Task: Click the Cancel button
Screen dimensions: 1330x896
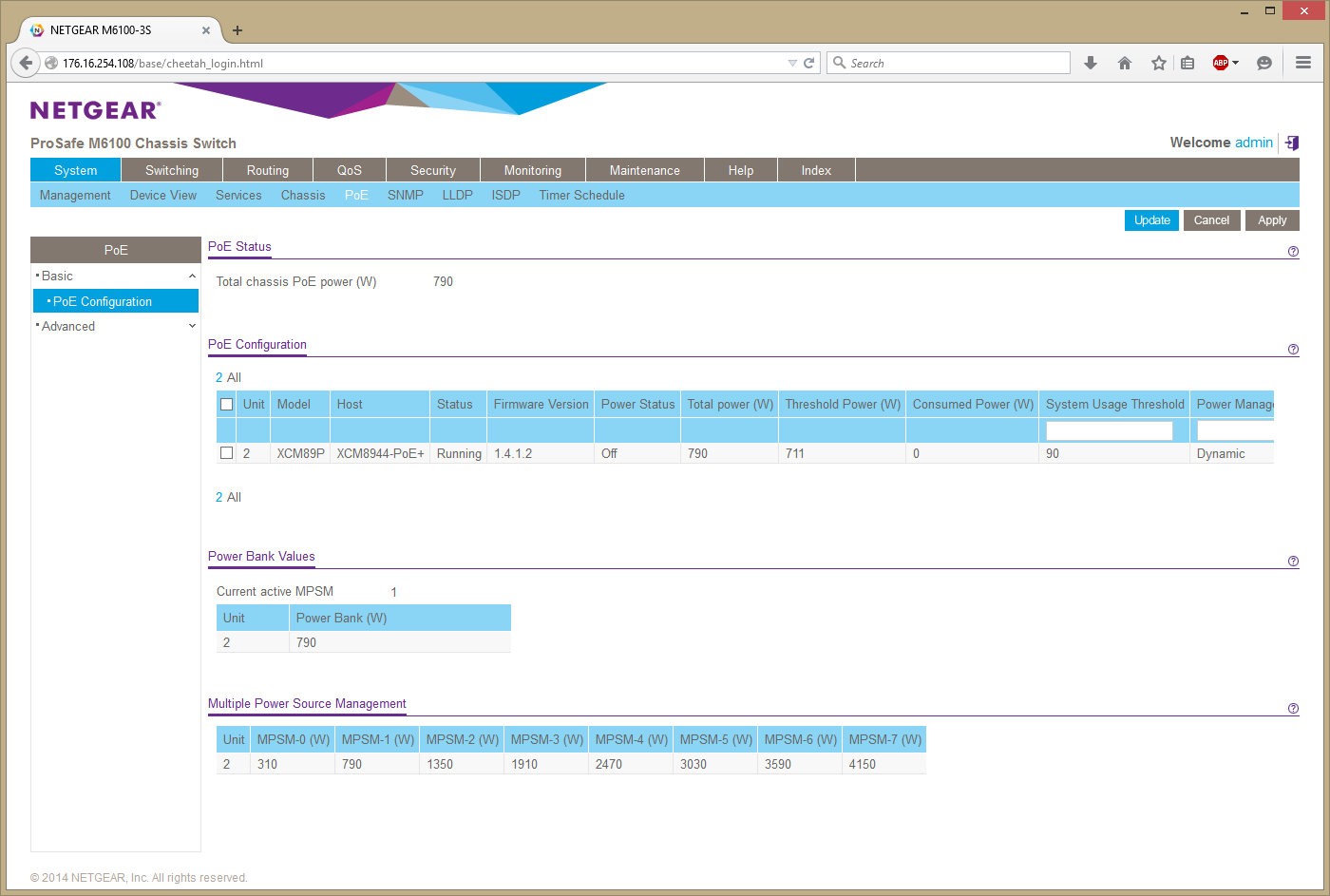Action: pos(1212,220)
